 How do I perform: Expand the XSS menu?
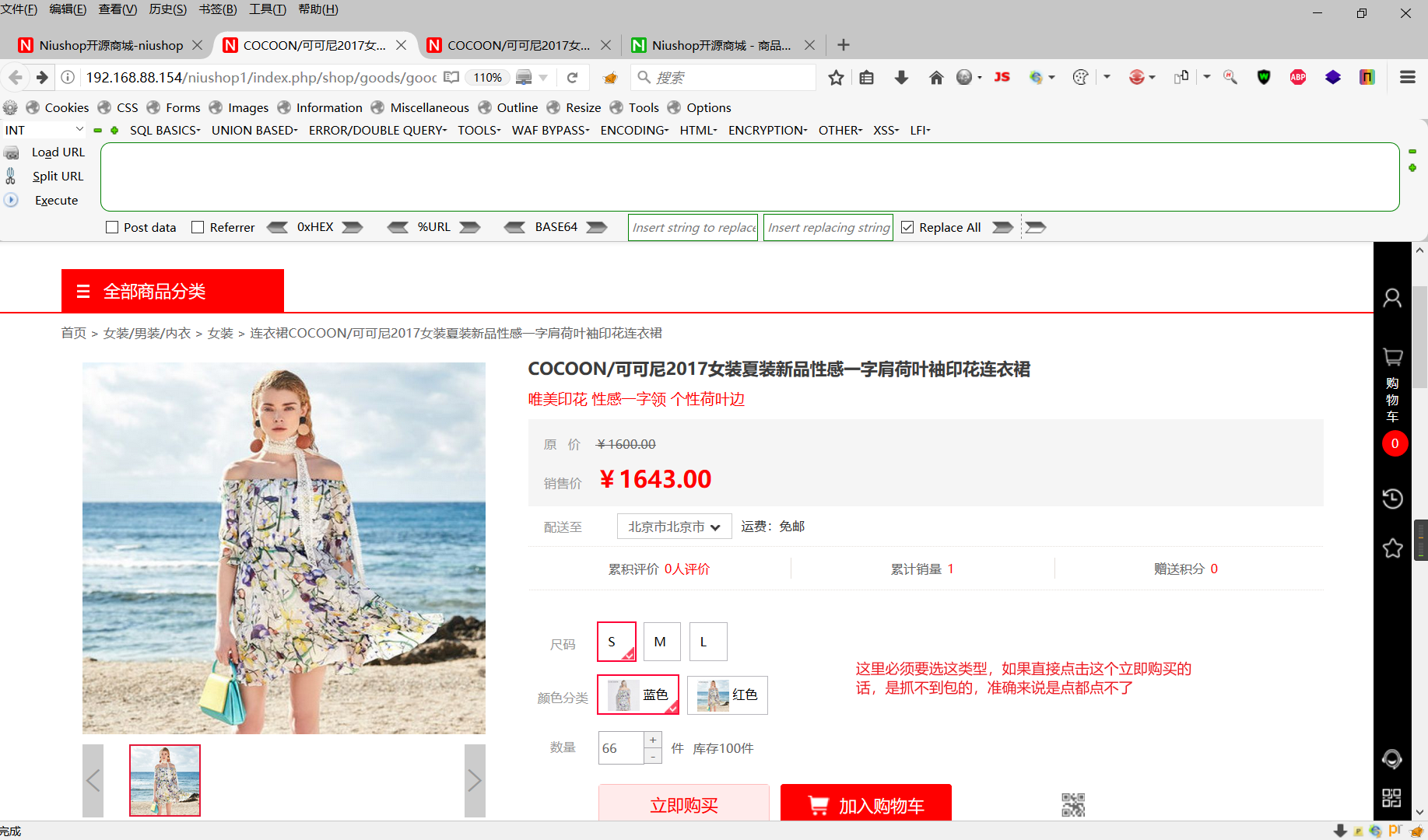click(x=886, y=130)
